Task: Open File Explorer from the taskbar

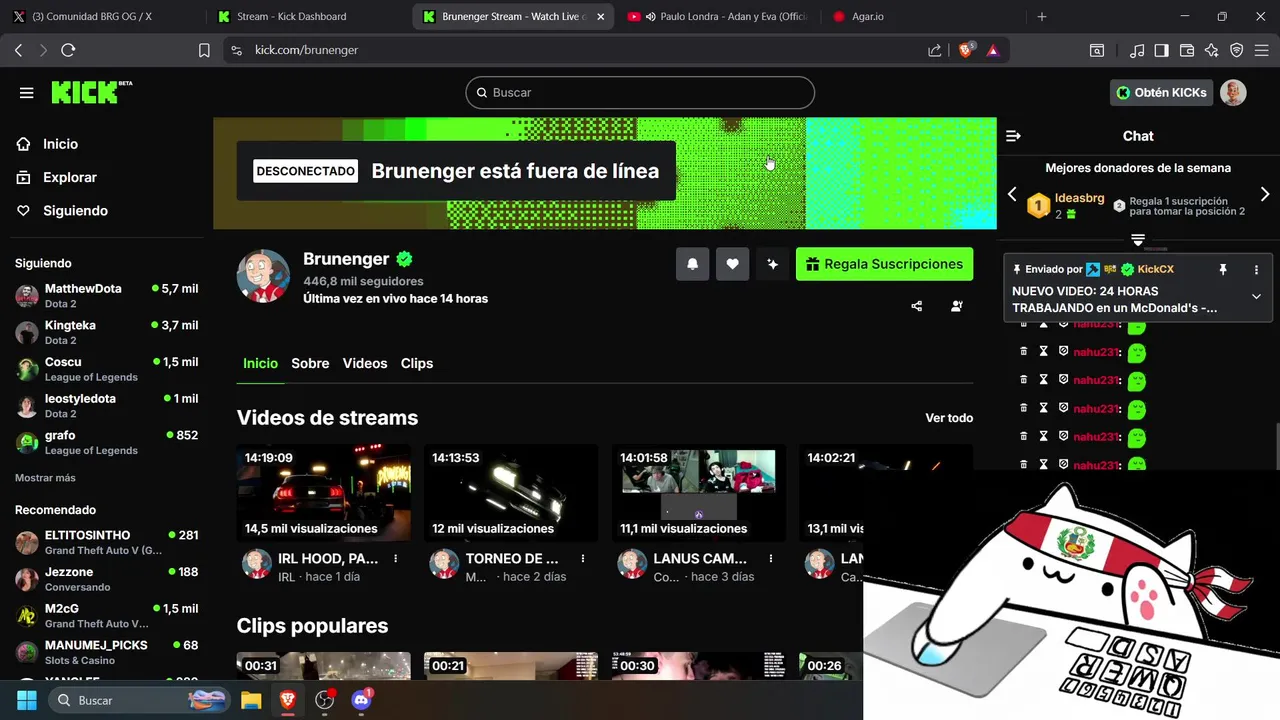Action: pyautogui.click(x=251, y=700)
